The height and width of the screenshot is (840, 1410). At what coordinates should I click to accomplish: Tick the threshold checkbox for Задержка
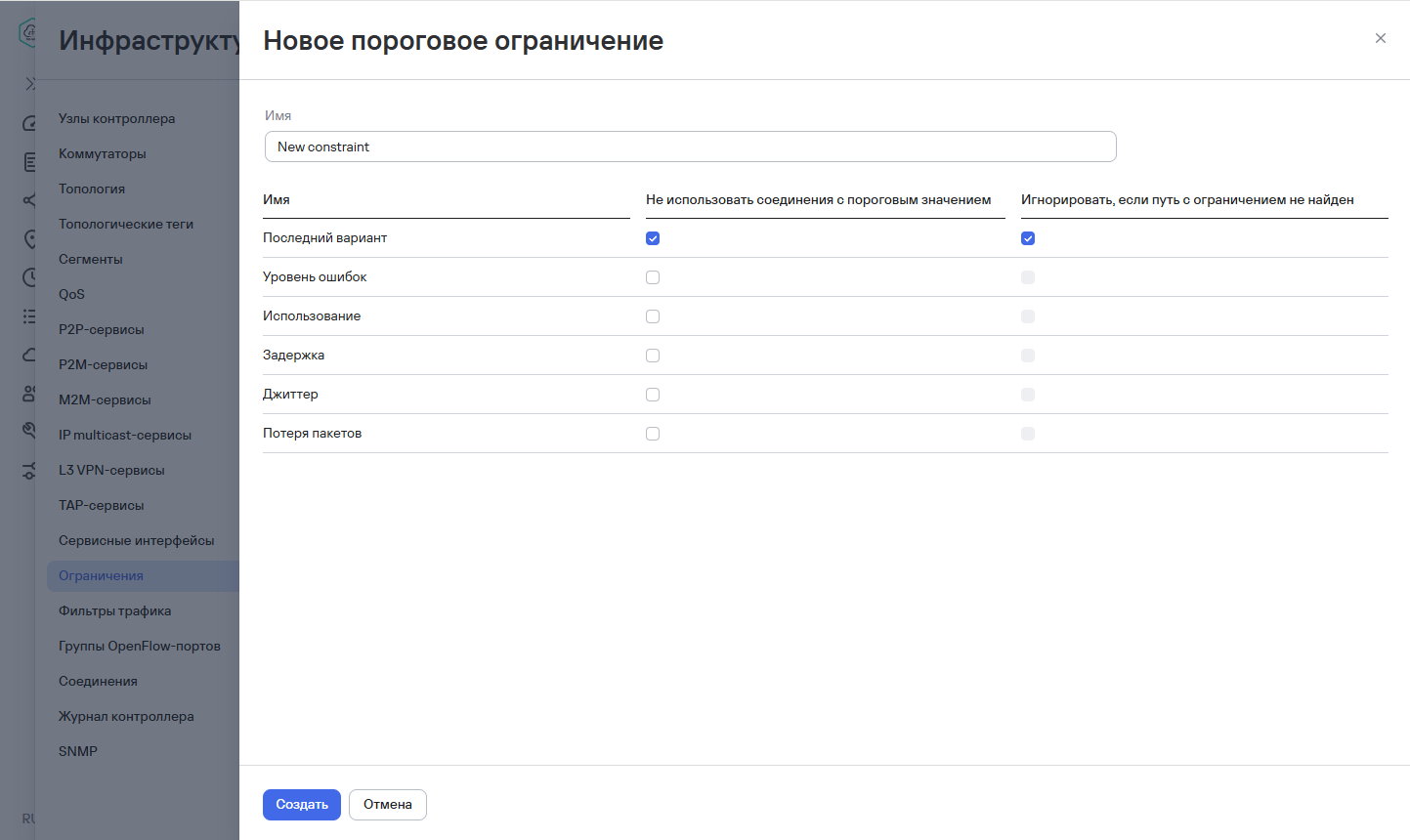pos(653,356)
